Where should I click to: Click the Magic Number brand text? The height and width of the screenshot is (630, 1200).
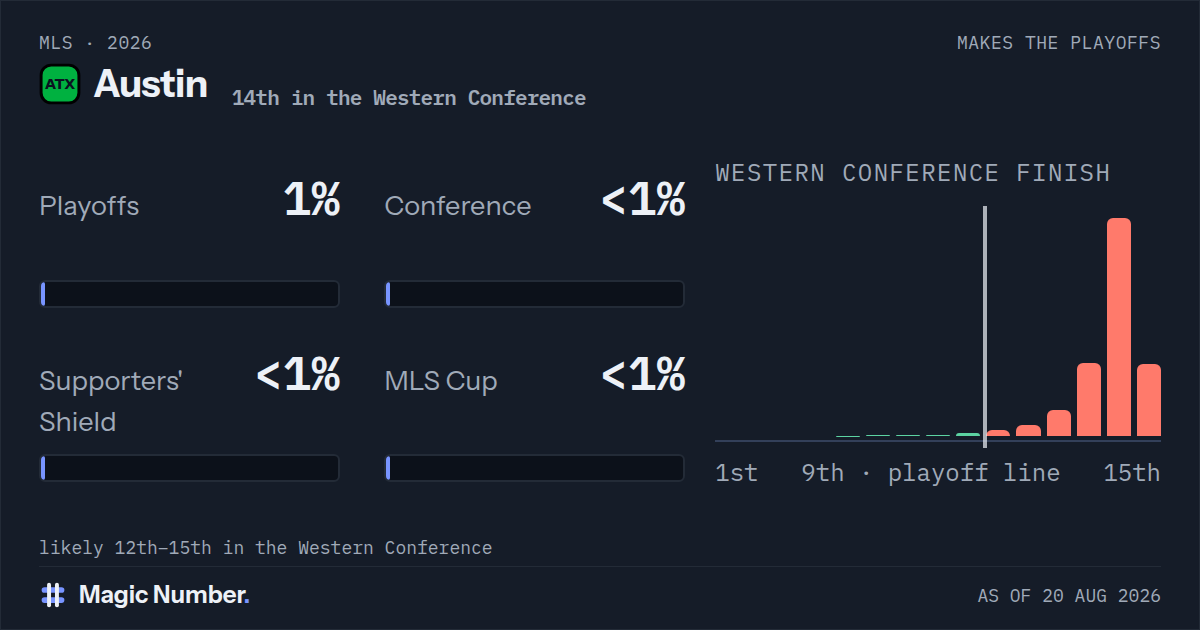(x=164, y=595)
